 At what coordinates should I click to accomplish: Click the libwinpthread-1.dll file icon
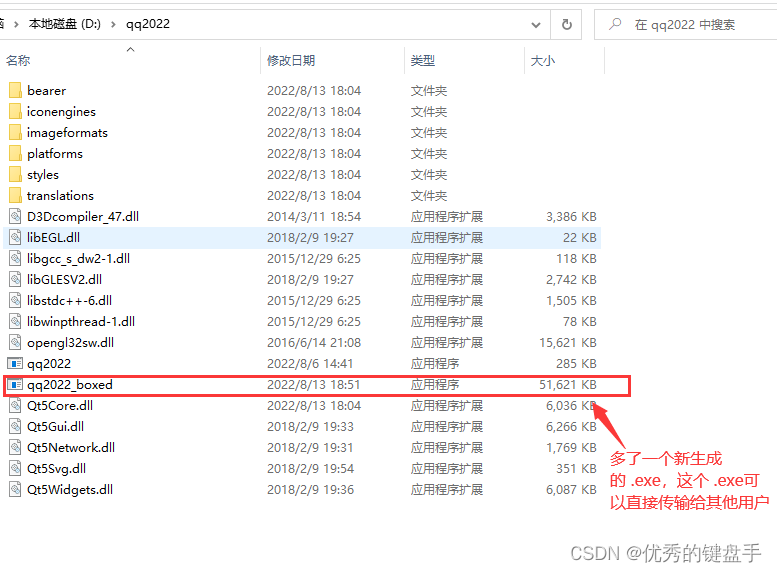[15, 321]
